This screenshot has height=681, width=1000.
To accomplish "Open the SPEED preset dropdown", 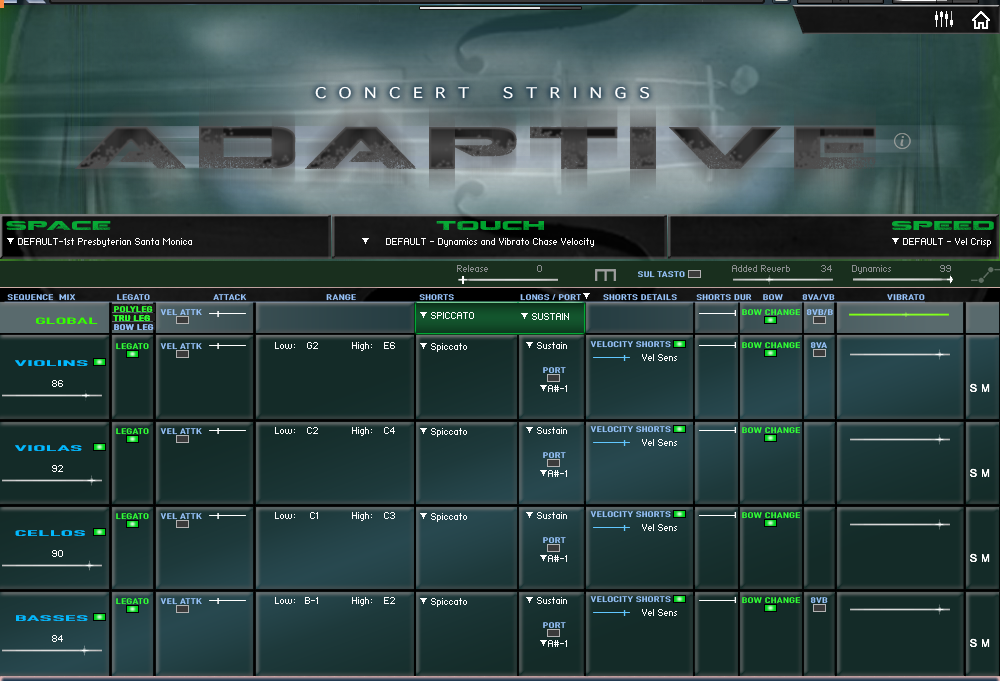I will [x=941, y=242].
